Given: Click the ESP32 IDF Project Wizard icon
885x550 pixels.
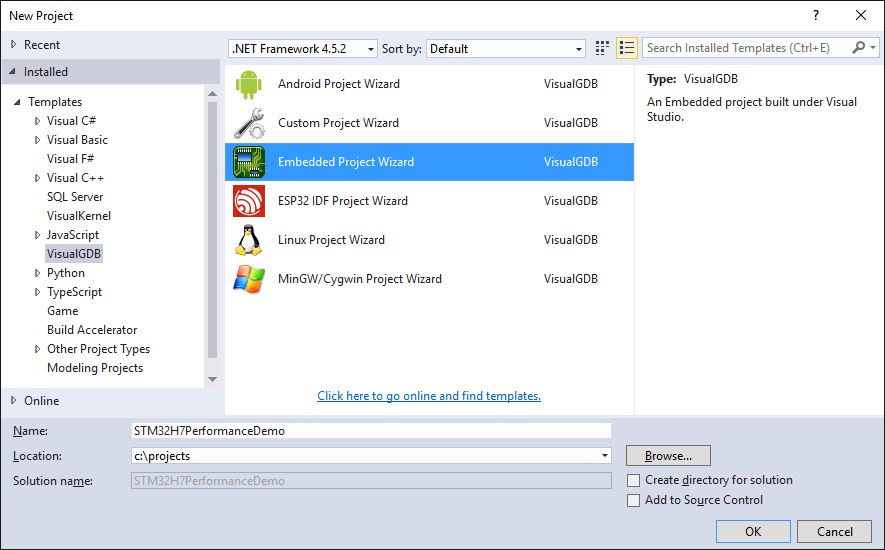Looking at the screenshot, I should point(249,201).
